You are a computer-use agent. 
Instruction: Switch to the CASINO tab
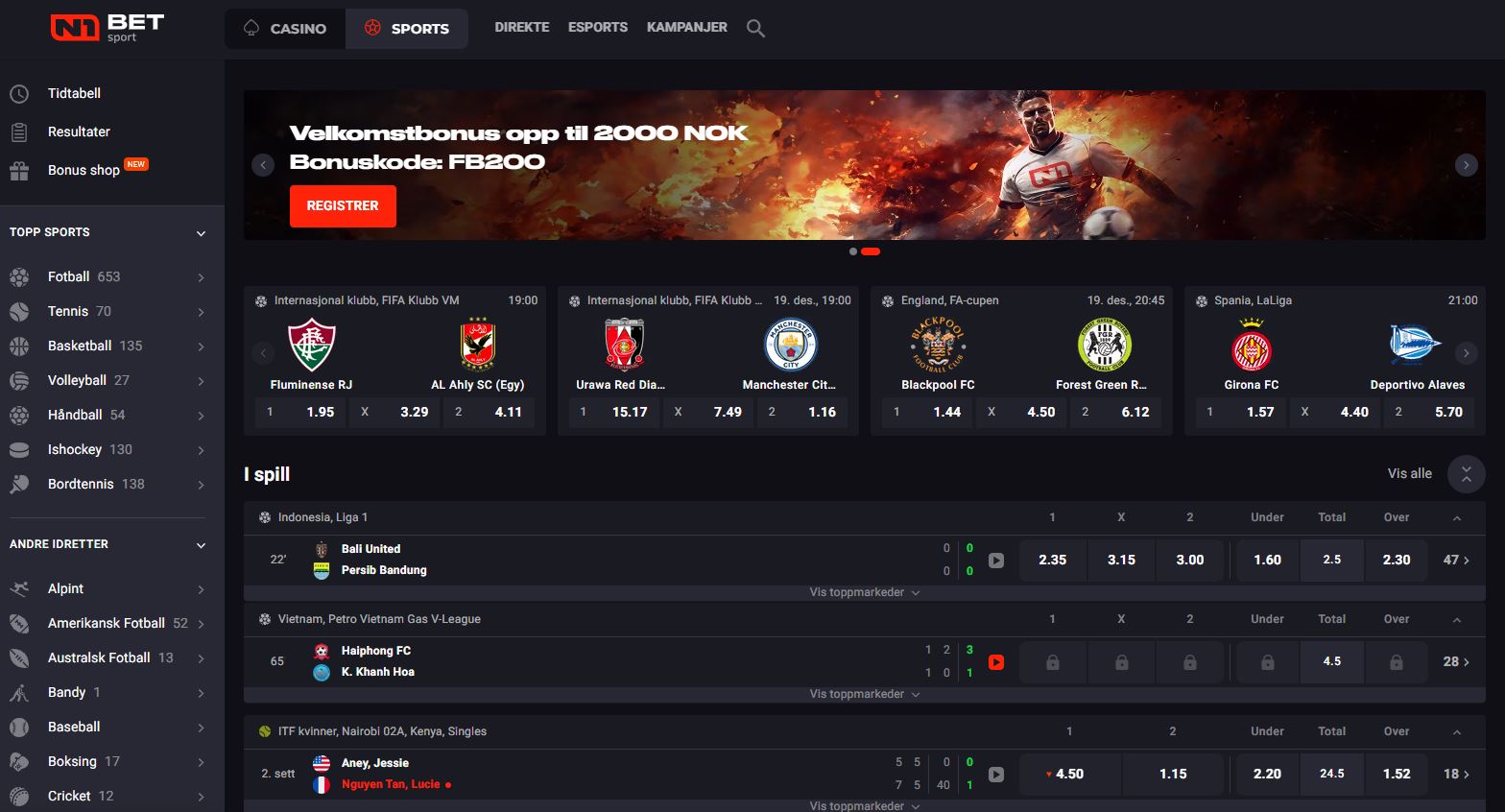coord(285,29)
